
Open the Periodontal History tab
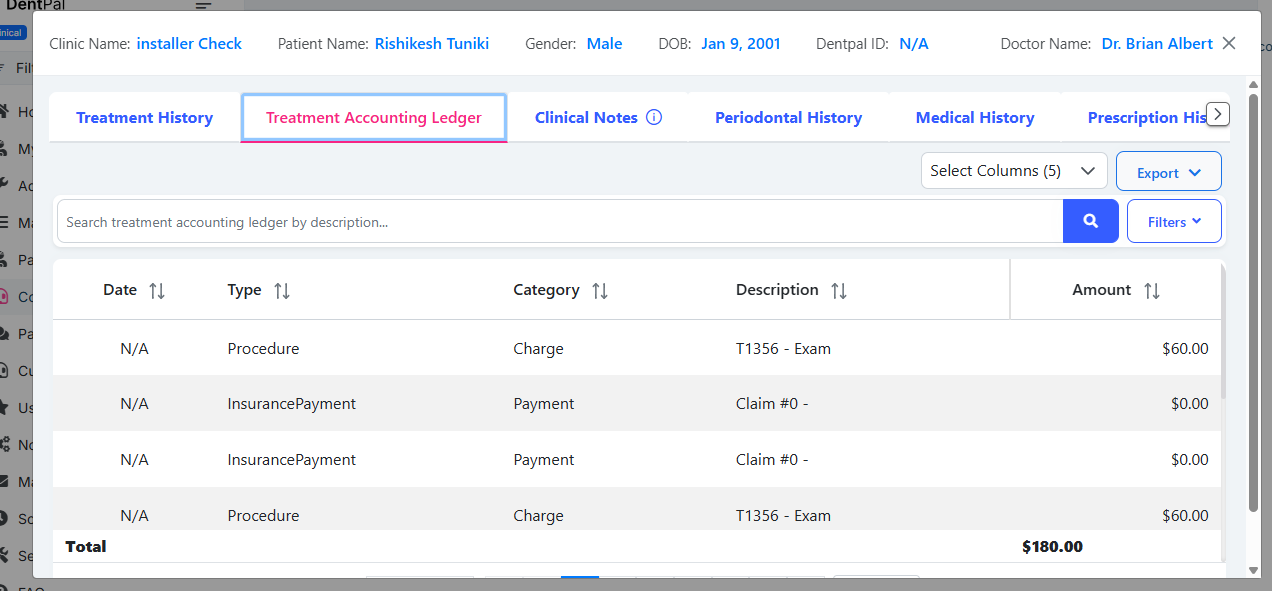coord(788,118)
